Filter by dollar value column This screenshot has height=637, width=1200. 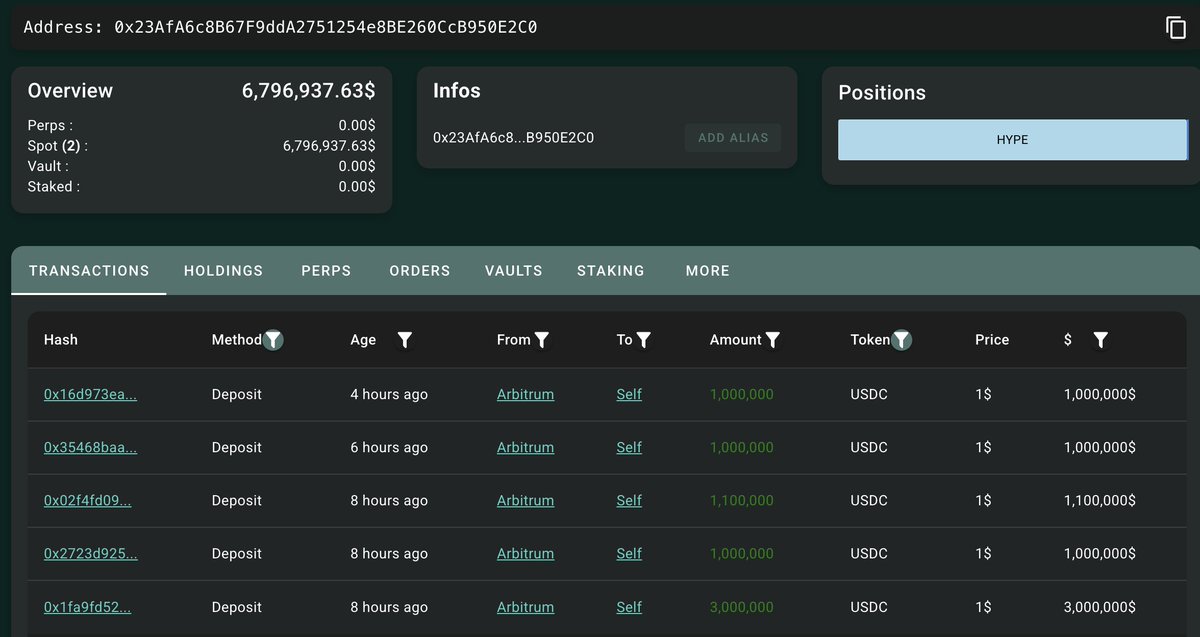[x=1101, y=340]
